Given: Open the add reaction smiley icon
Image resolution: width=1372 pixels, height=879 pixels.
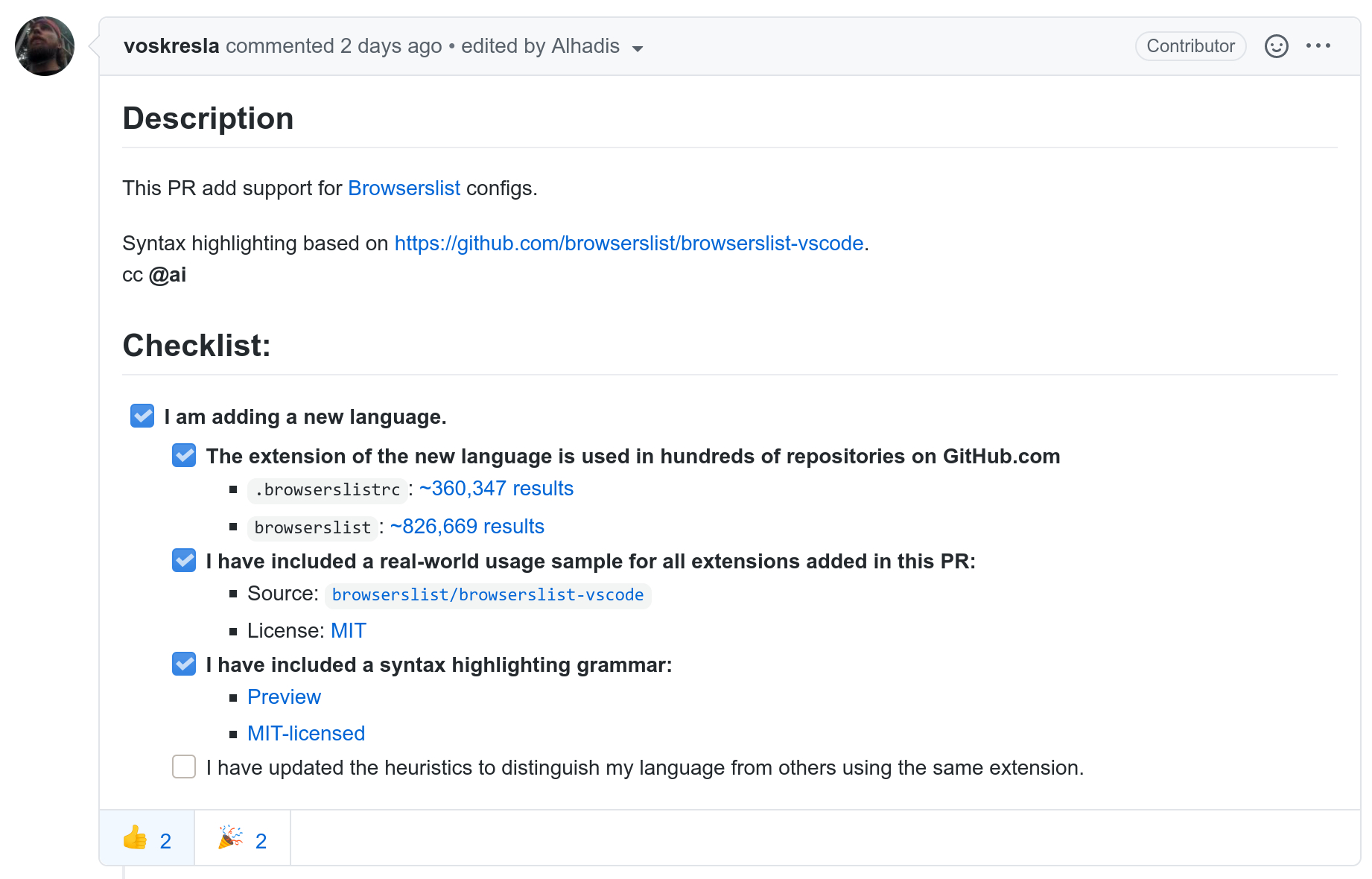Looking at the screenshot, I should point(1276,46).
